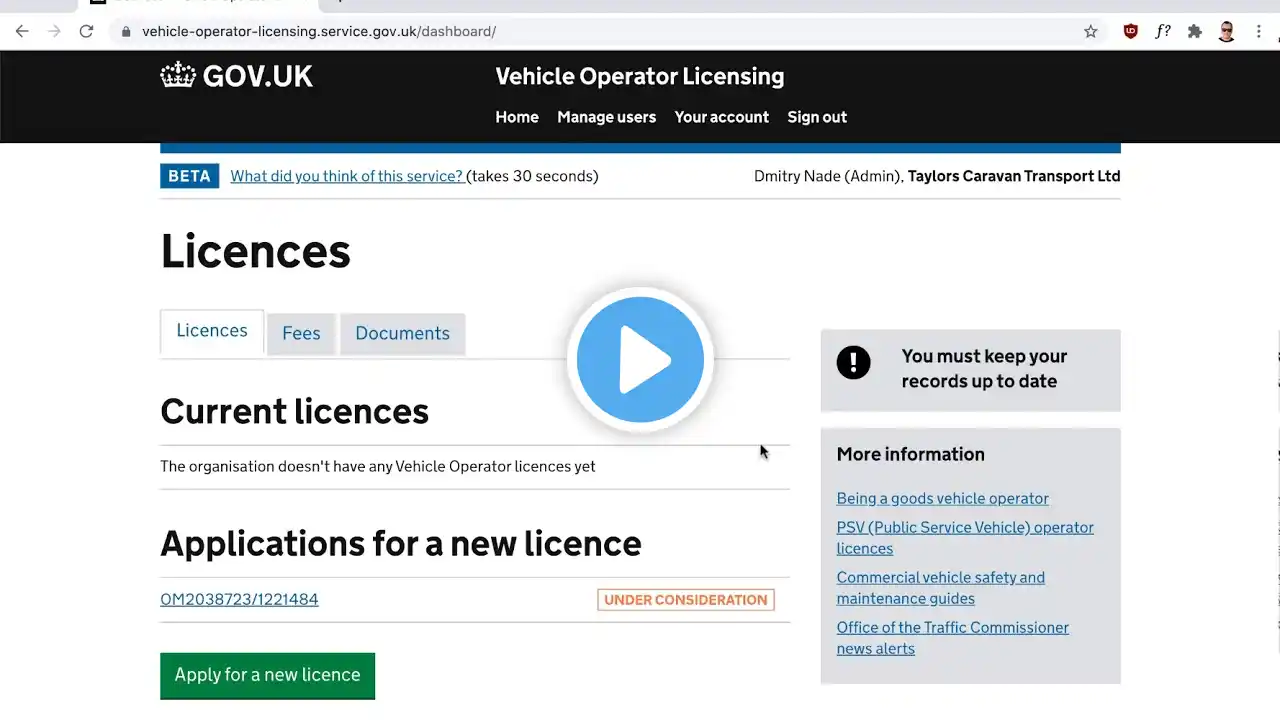Open Chrome three-dot menu

click(x=1258, y=31)
